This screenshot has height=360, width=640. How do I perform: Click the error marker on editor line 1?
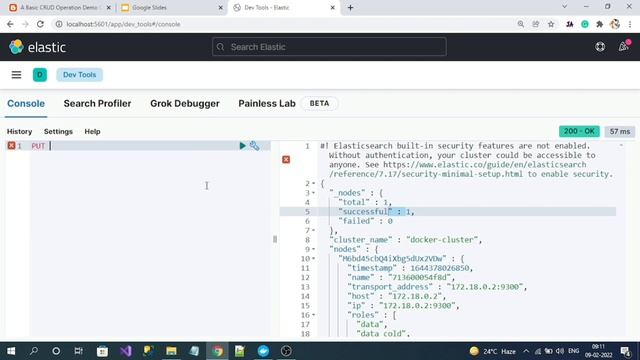click(x=11, y=146)
